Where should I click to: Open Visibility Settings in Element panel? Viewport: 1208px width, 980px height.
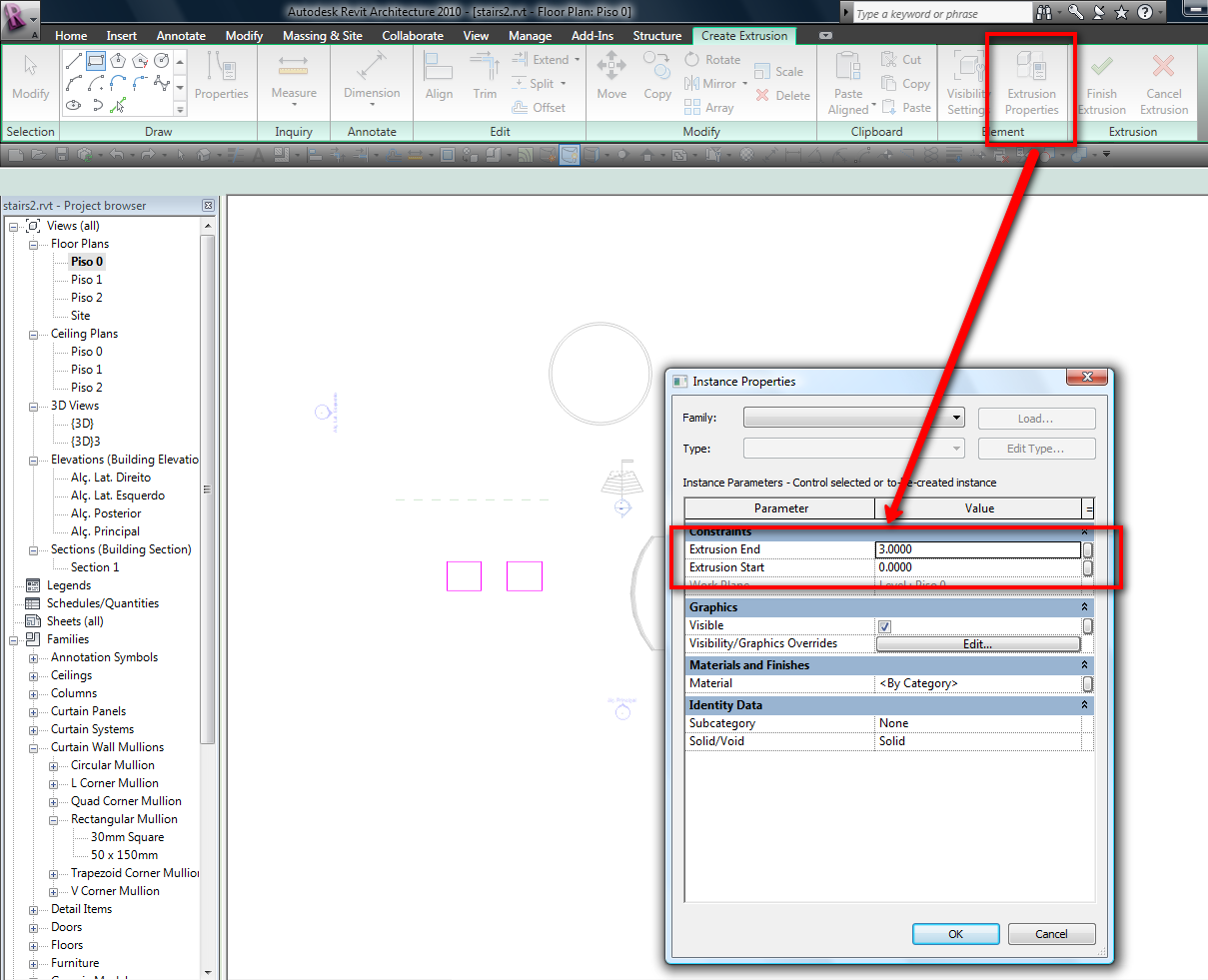click(x=967, y=83)
